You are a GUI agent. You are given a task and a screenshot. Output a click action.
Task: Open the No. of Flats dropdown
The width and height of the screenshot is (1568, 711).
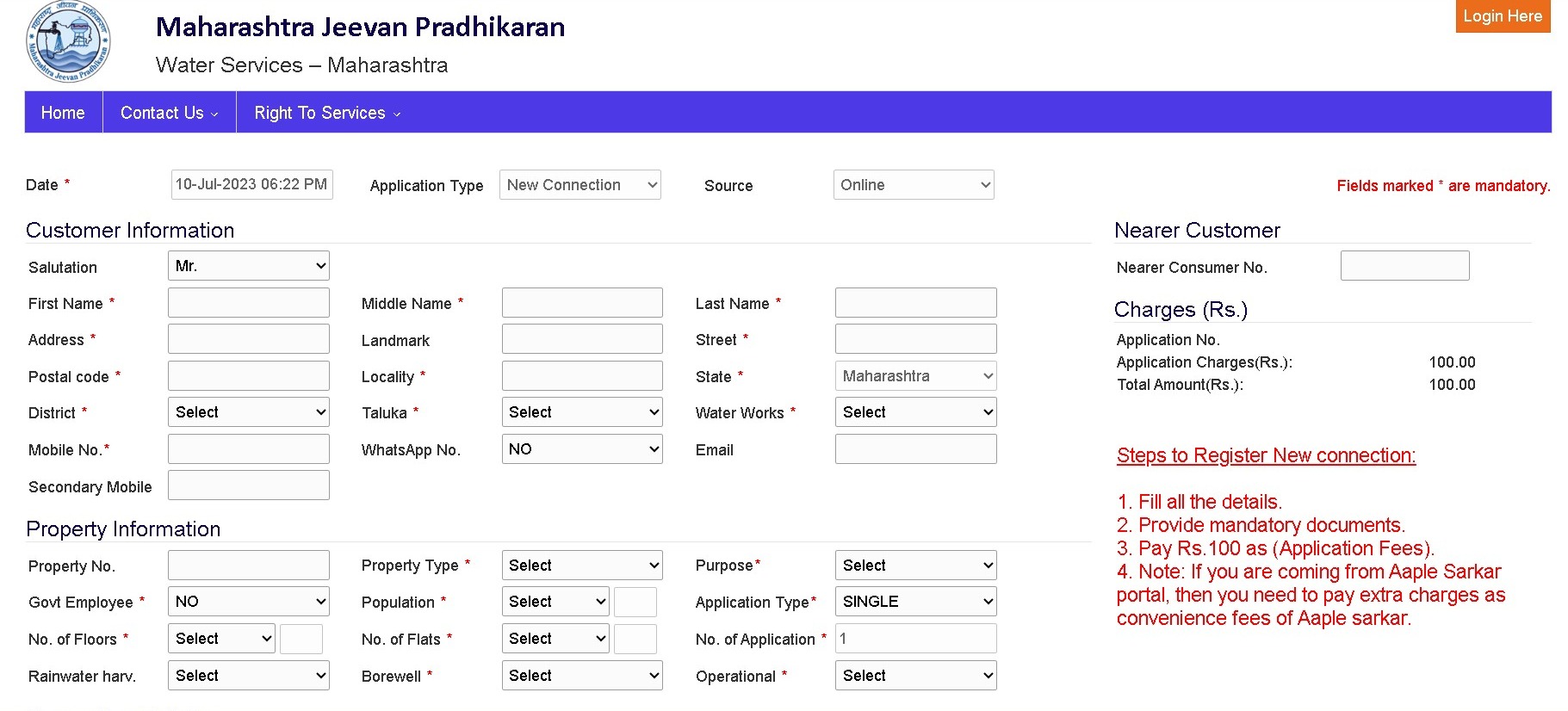(555, 639)
